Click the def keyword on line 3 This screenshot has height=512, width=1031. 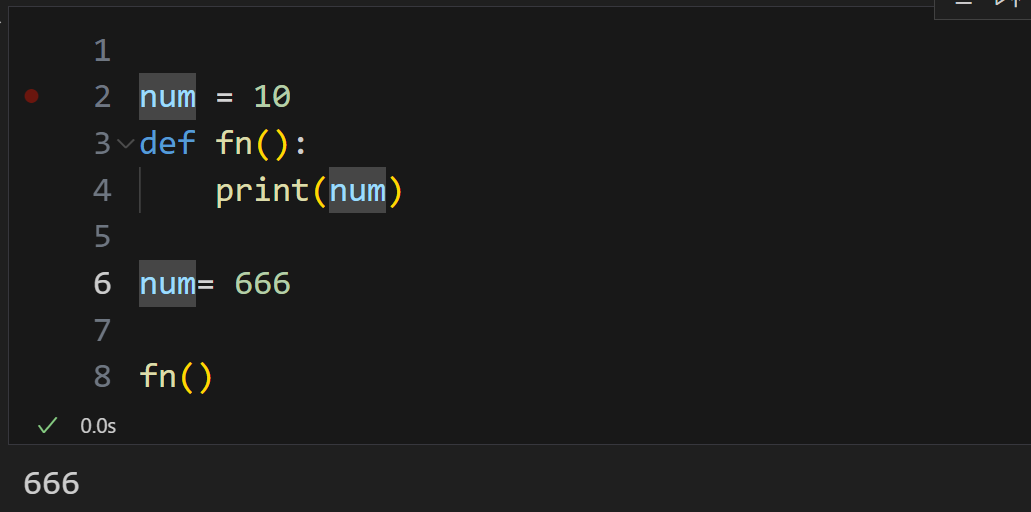[167, 143]
